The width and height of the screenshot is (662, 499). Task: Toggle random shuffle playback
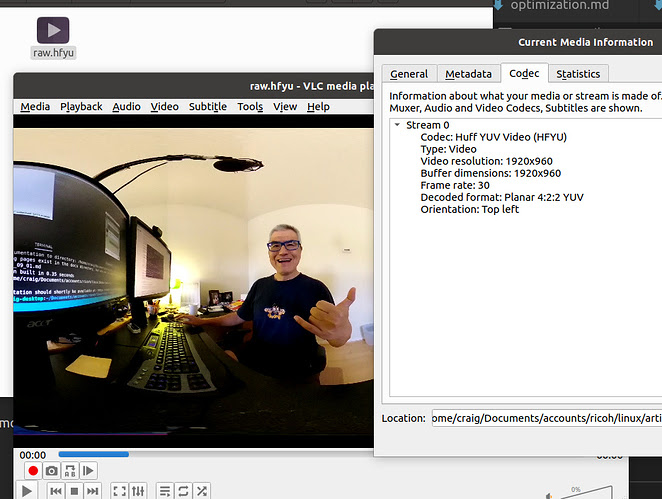(202, 491)
